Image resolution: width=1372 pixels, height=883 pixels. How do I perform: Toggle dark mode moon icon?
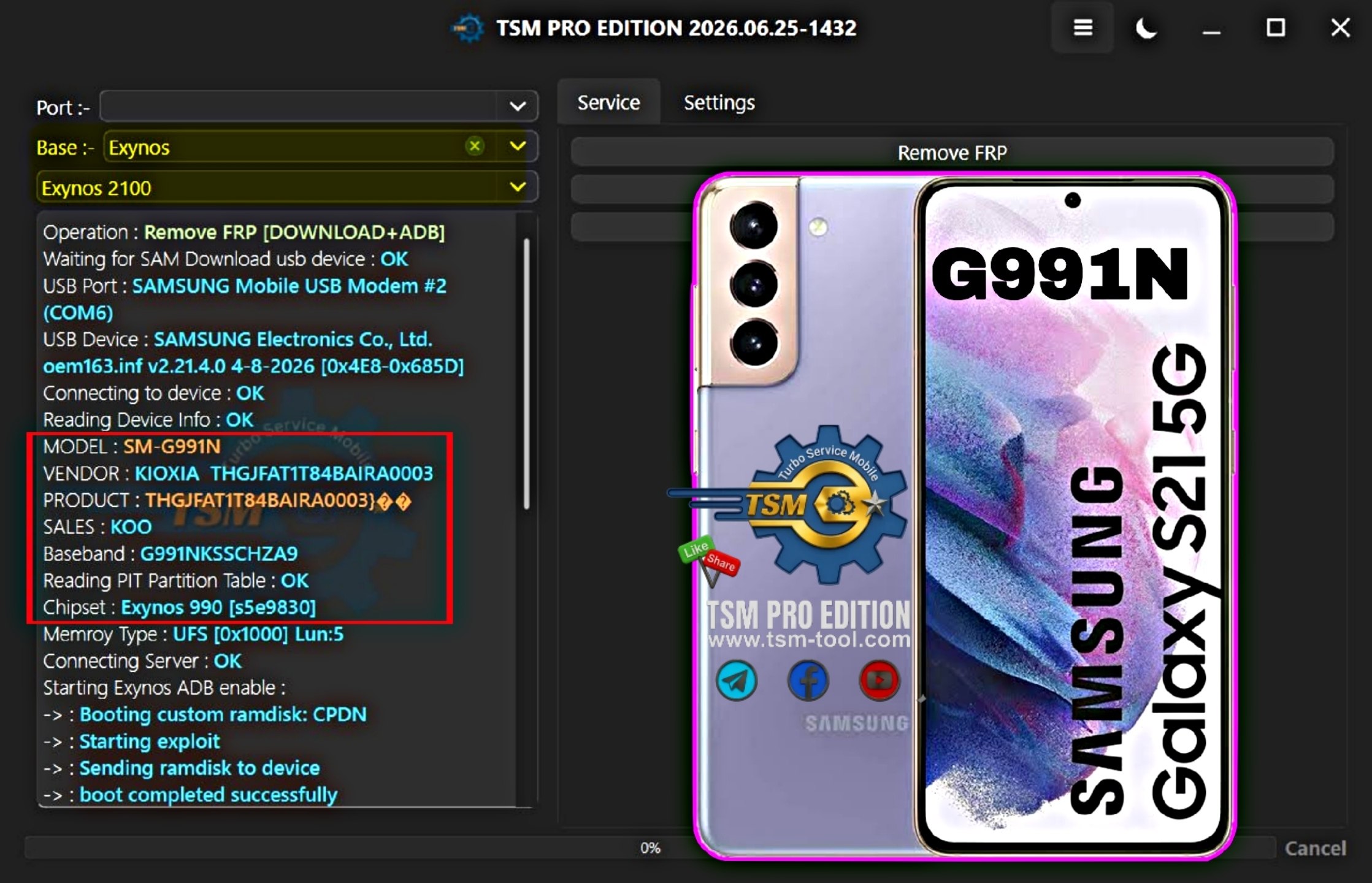coord(1146,28)
